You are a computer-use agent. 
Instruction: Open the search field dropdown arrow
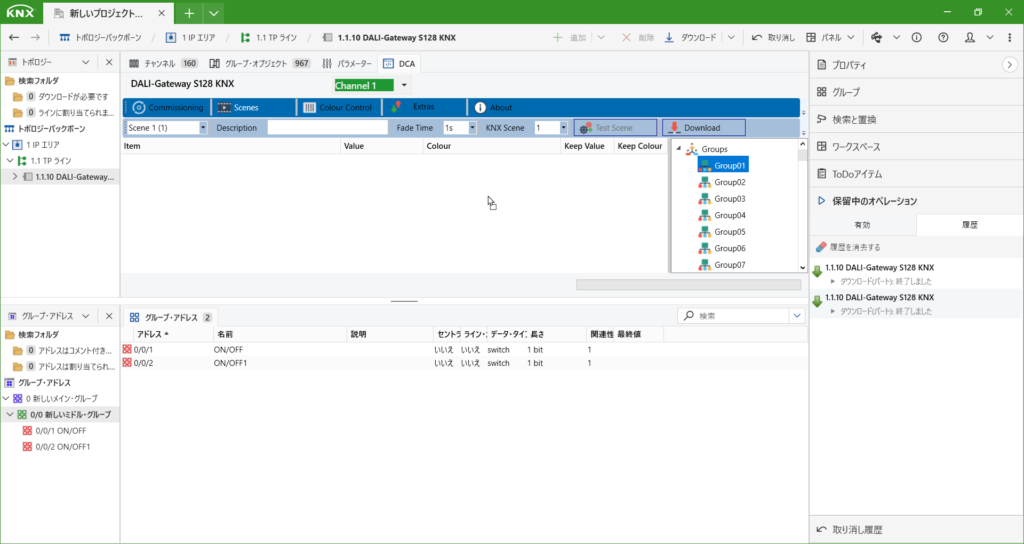coord(797,316)
